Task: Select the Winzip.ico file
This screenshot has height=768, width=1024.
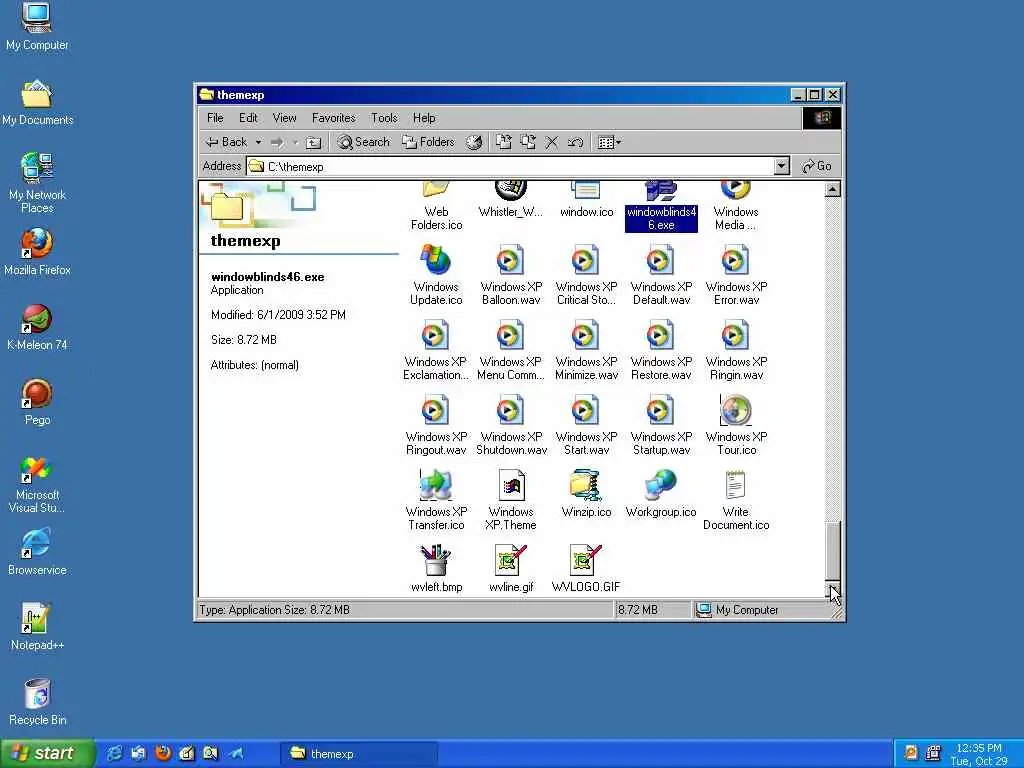Action: [586, 494]
